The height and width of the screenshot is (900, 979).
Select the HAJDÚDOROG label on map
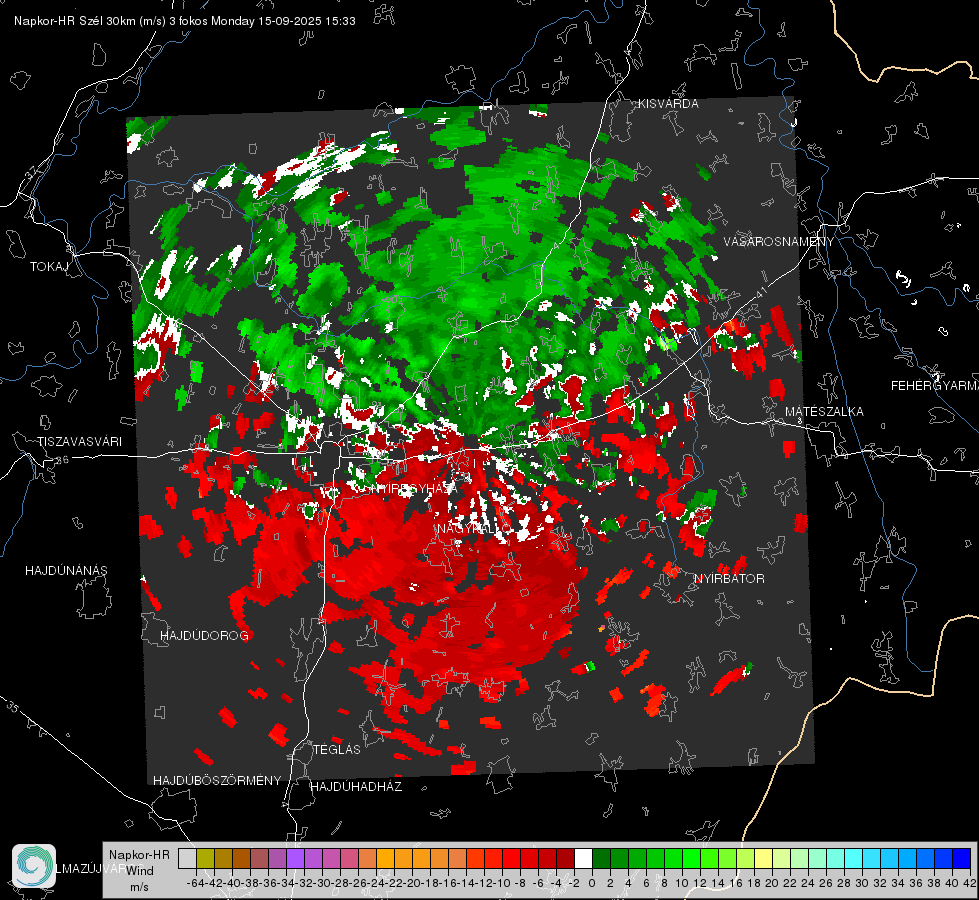pyautogui.click(x=204, y=635)
